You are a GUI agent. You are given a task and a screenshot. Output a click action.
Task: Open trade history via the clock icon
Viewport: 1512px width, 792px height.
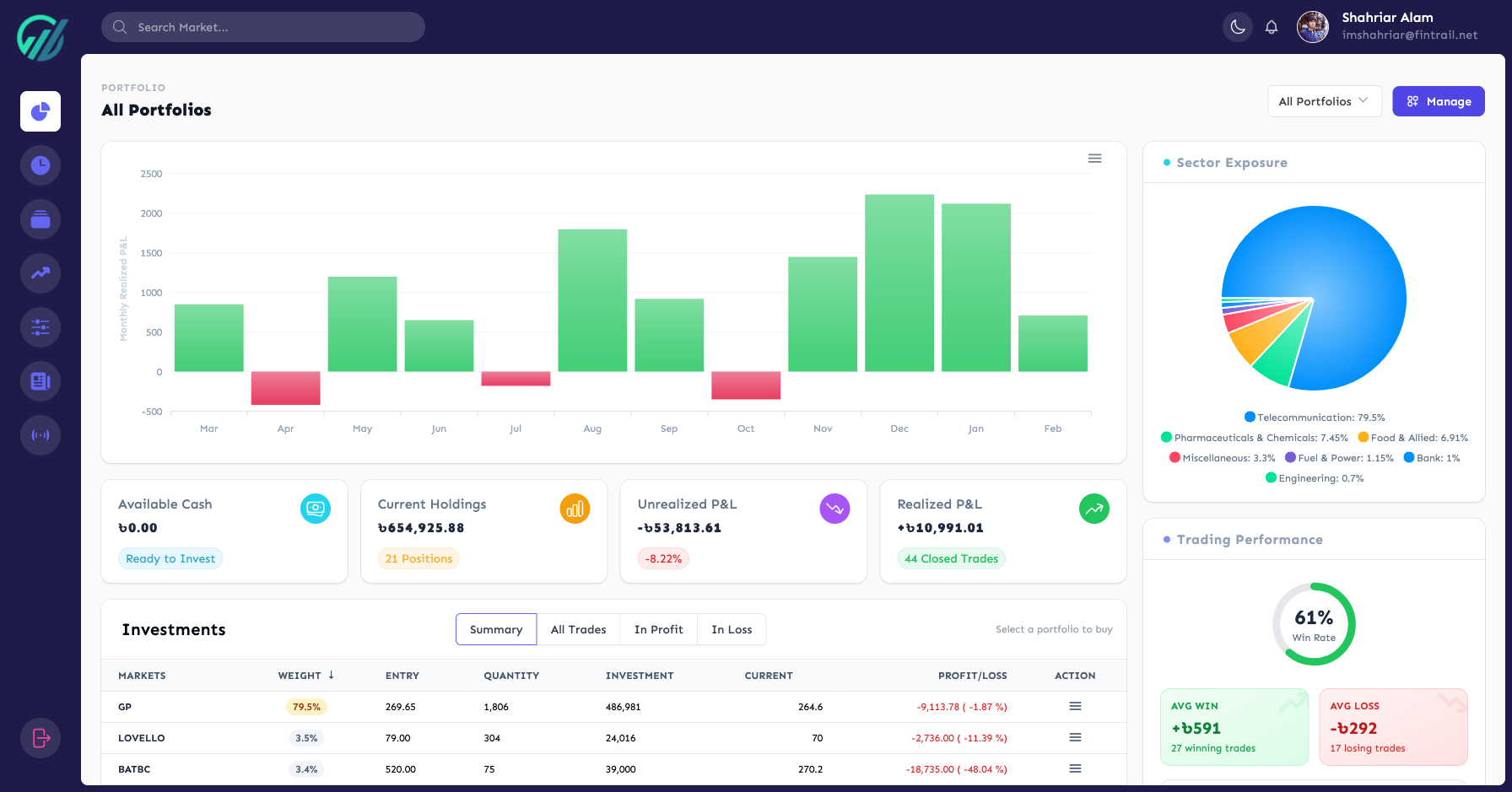[x=40, y=165]
